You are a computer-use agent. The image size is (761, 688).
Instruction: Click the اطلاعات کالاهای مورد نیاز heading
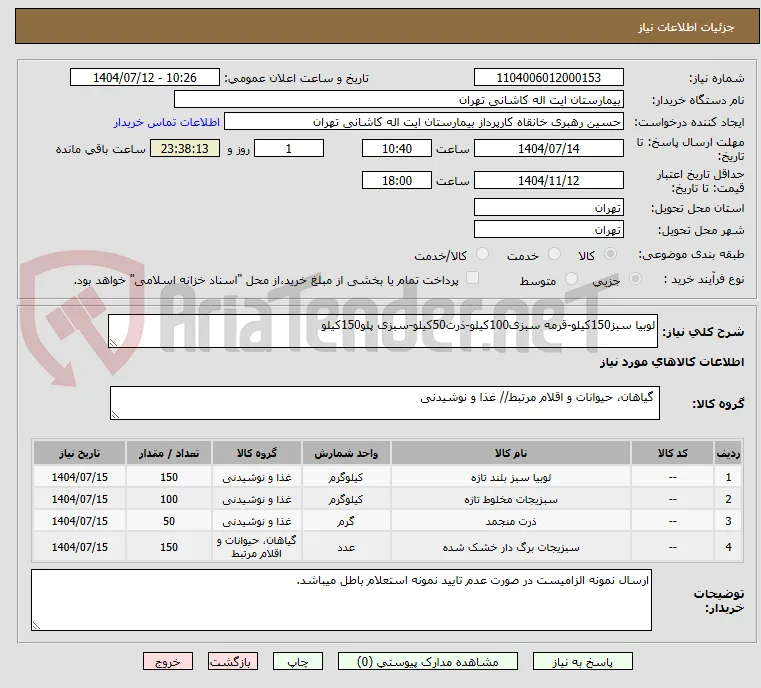coord(672,362)
